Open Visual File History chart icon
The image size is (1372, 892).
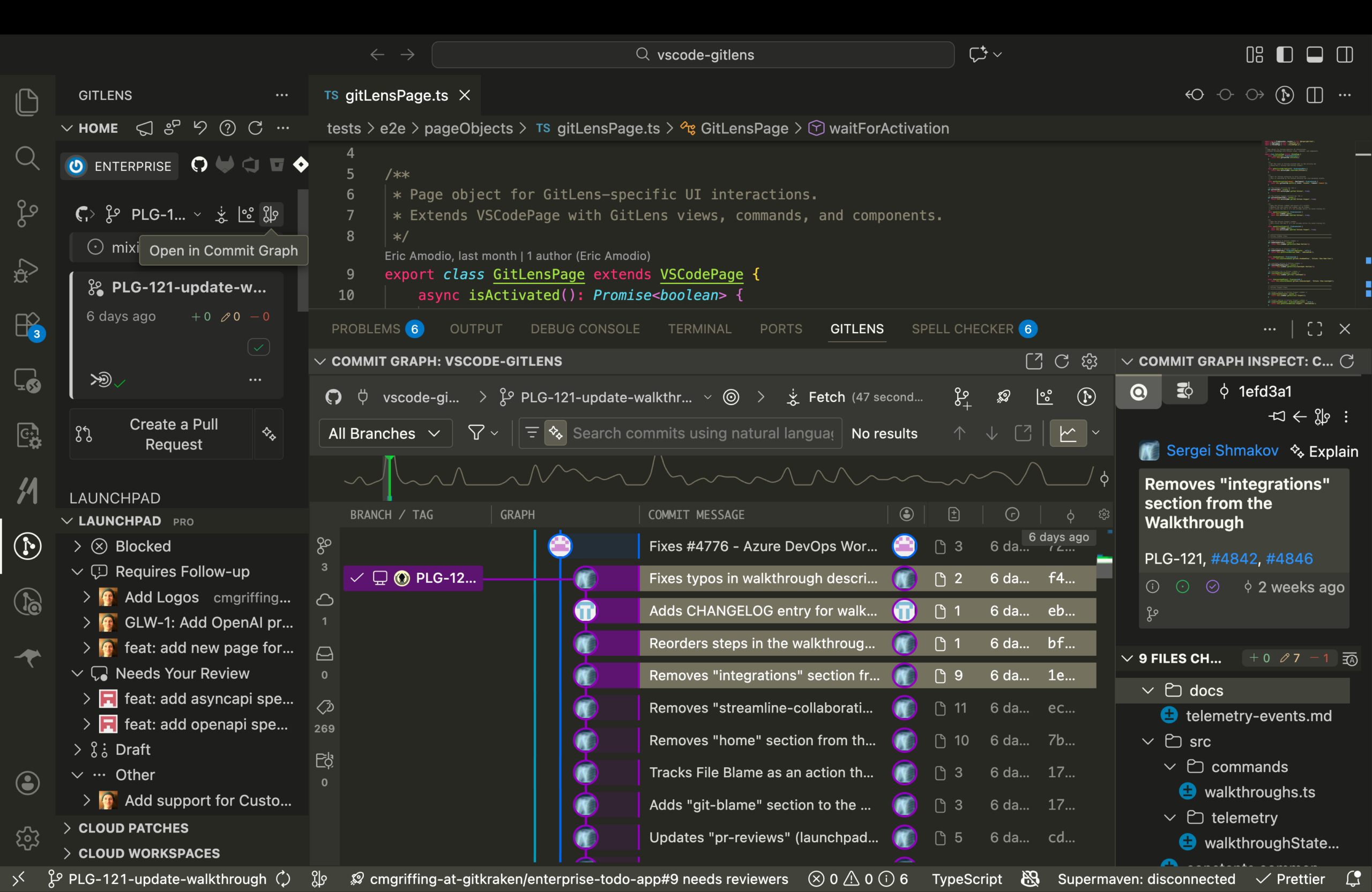(1045, 397)
